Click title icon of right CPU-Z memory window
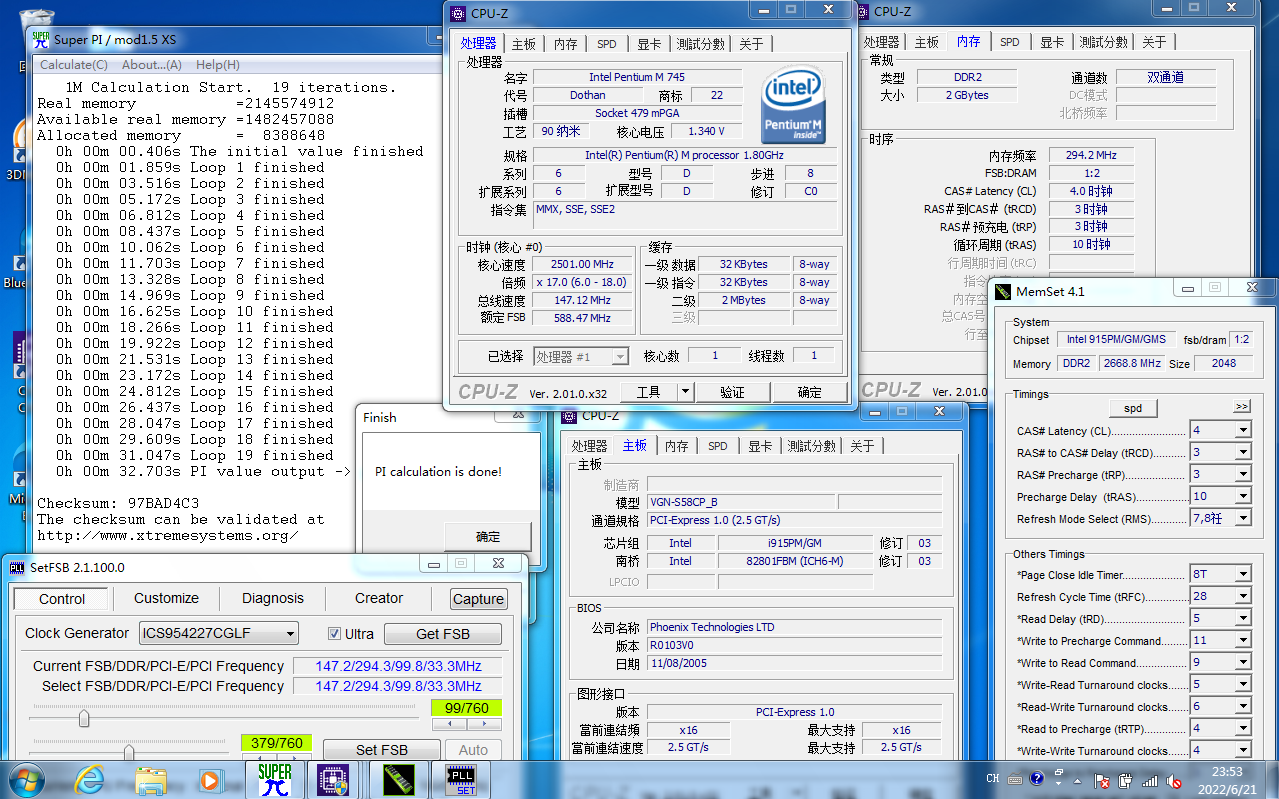The image size is (1279, 799). 863,11
